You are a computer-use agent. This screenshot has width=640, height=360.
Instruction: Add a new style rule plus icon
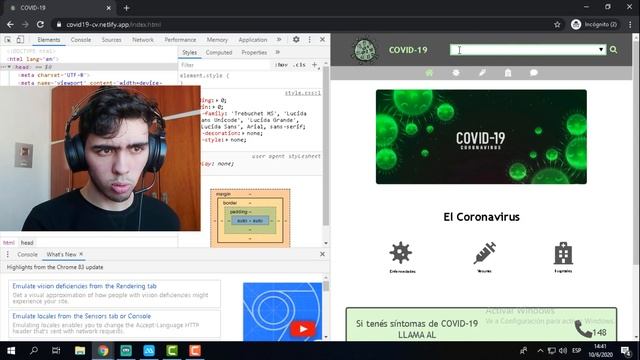click(315, 64)
